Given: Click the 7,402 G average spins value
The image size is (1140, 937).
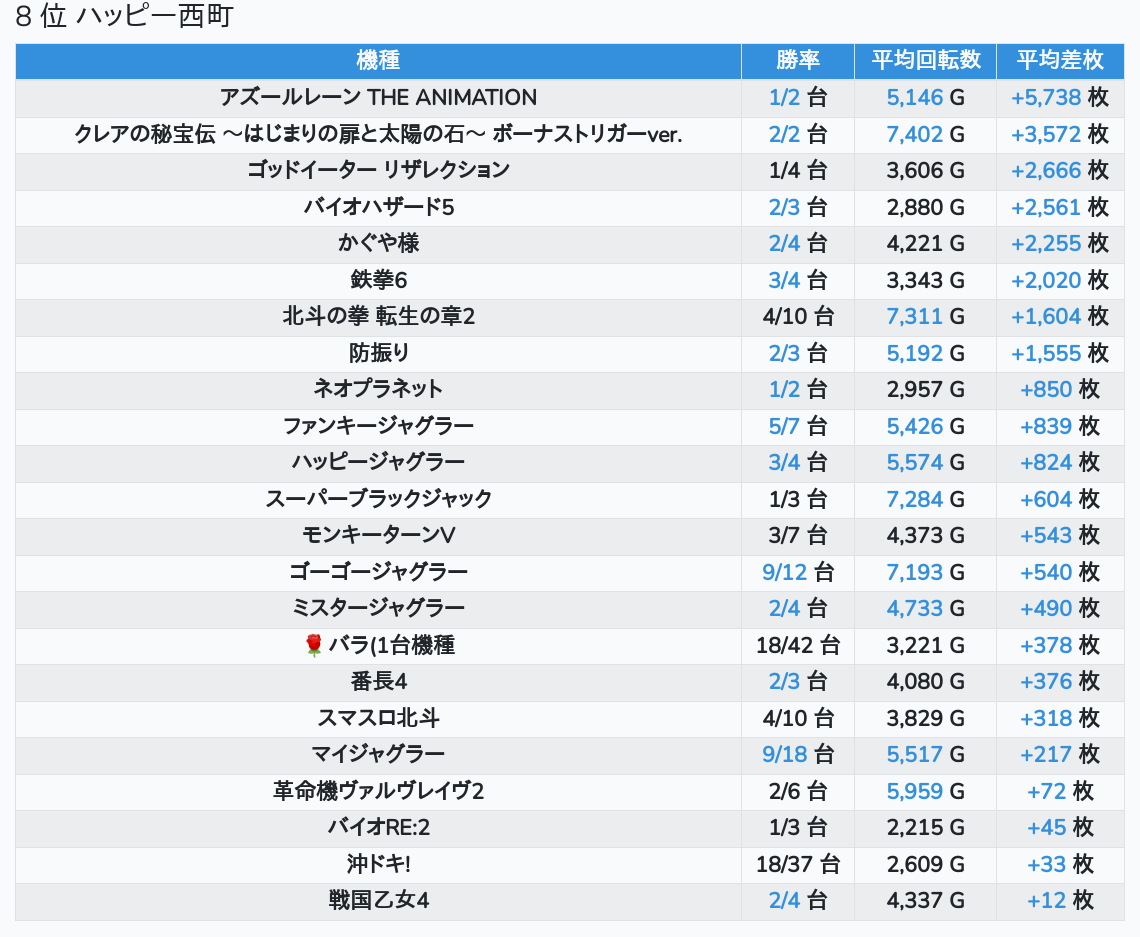Looking at the screenshot, I should [x=925, y=134].
